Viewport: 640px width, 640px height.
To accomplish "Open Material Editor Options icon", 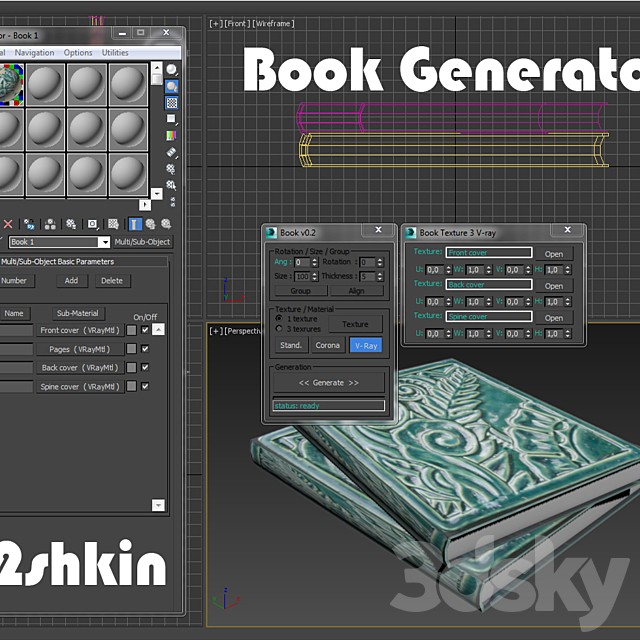I will (171, 169).
